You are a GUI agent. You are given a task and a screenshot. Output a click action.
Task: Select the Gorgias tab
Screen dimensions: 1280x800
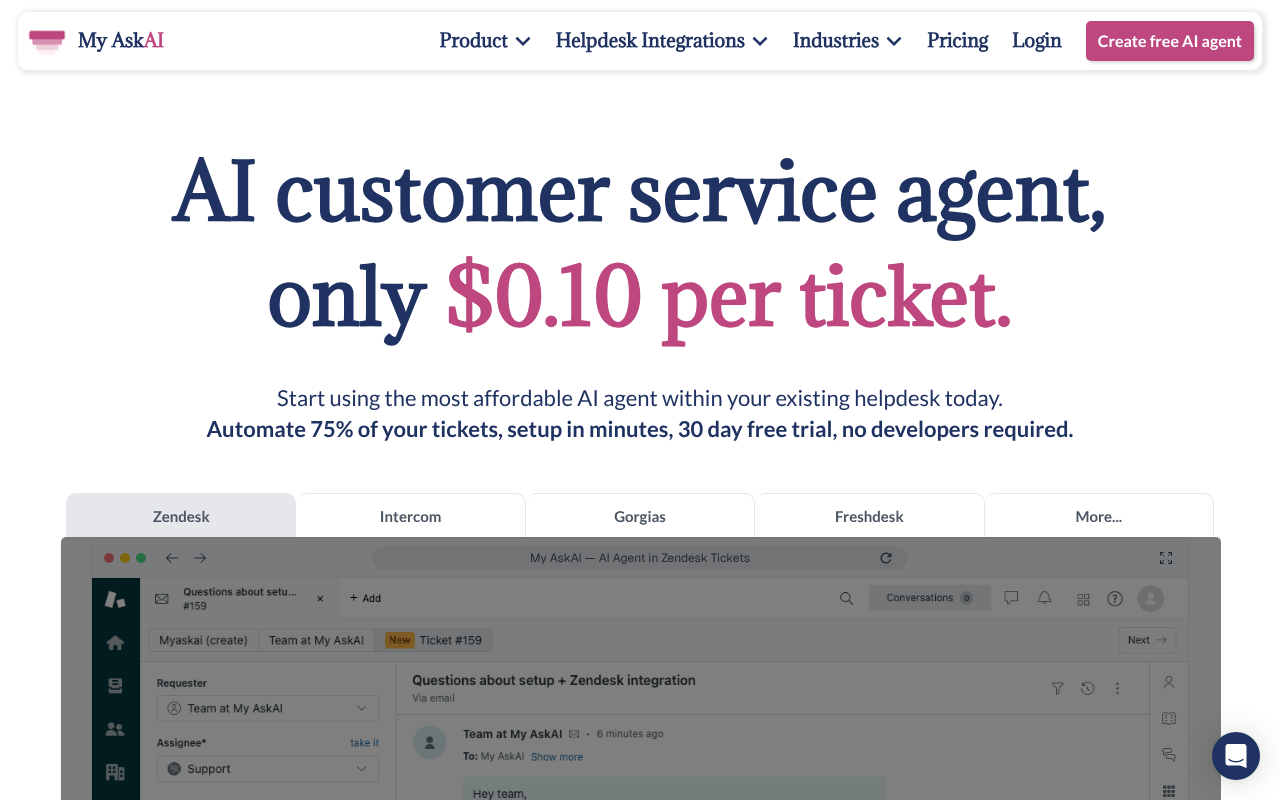[640, 517]
